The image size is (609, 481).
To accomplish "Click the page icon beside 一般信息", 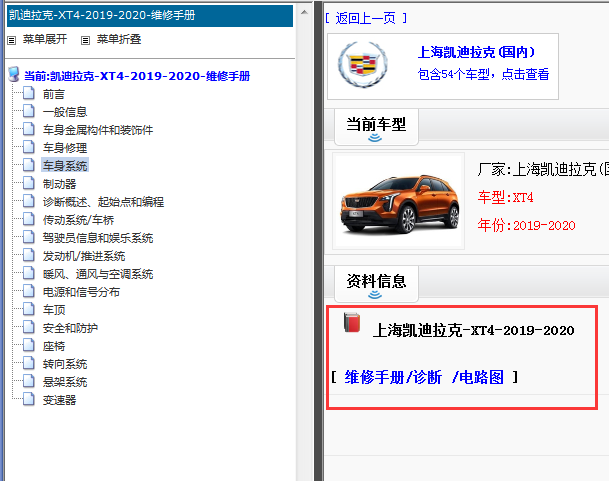I will (29, 112).
